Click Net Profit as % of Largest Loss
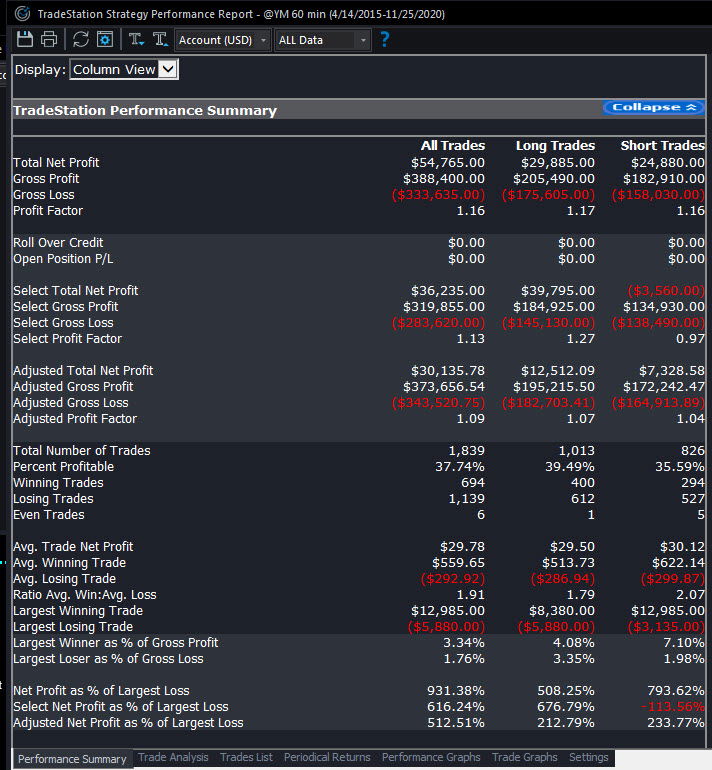Viewport: 712px width, 770px height. [101, 691]
